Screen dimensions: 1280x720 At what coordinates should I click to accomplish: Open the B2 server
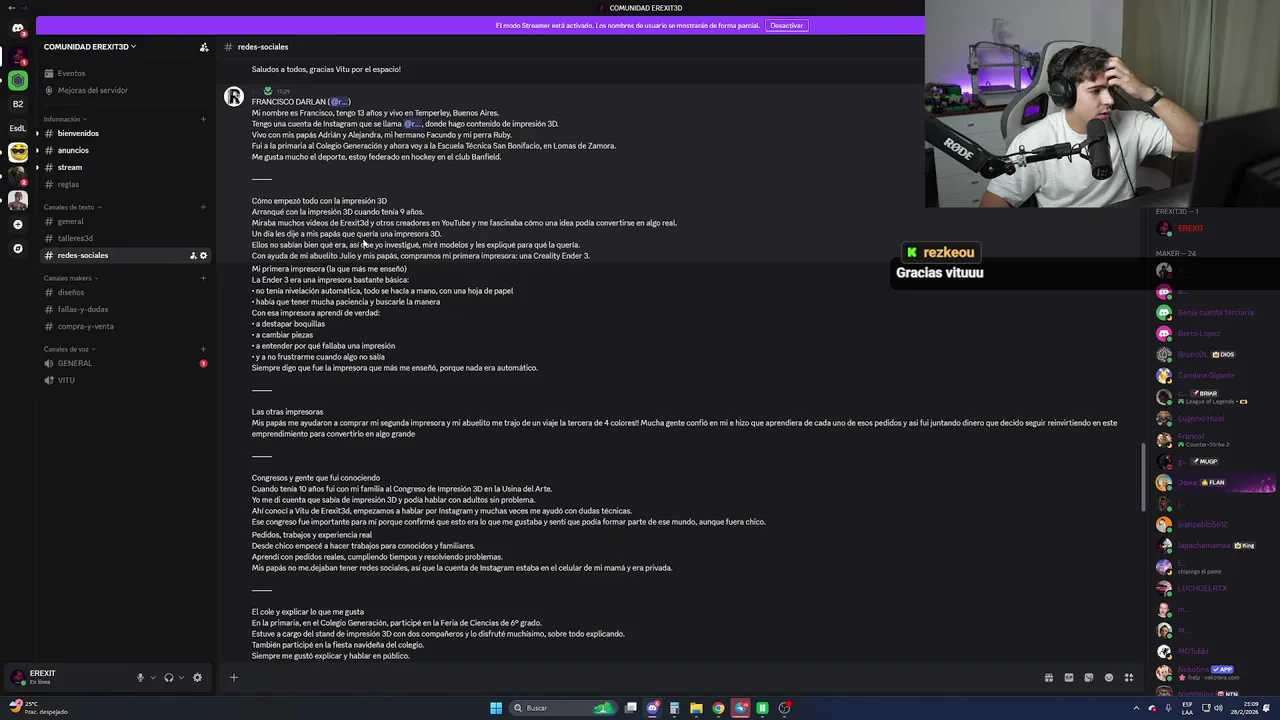[x=18, y=104]
